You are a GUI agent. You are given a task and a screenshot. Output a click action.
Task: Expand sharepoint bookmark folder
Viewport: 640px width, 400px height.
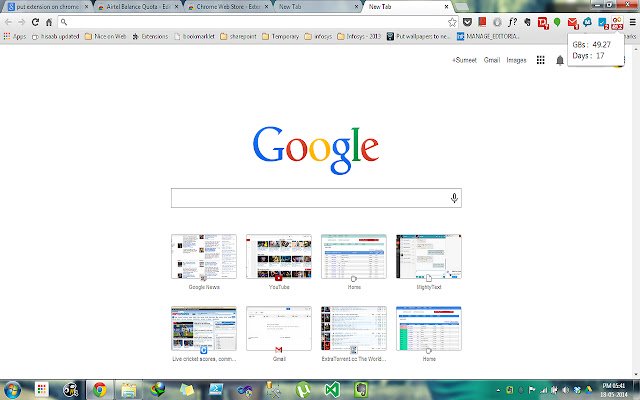[238, 36]
